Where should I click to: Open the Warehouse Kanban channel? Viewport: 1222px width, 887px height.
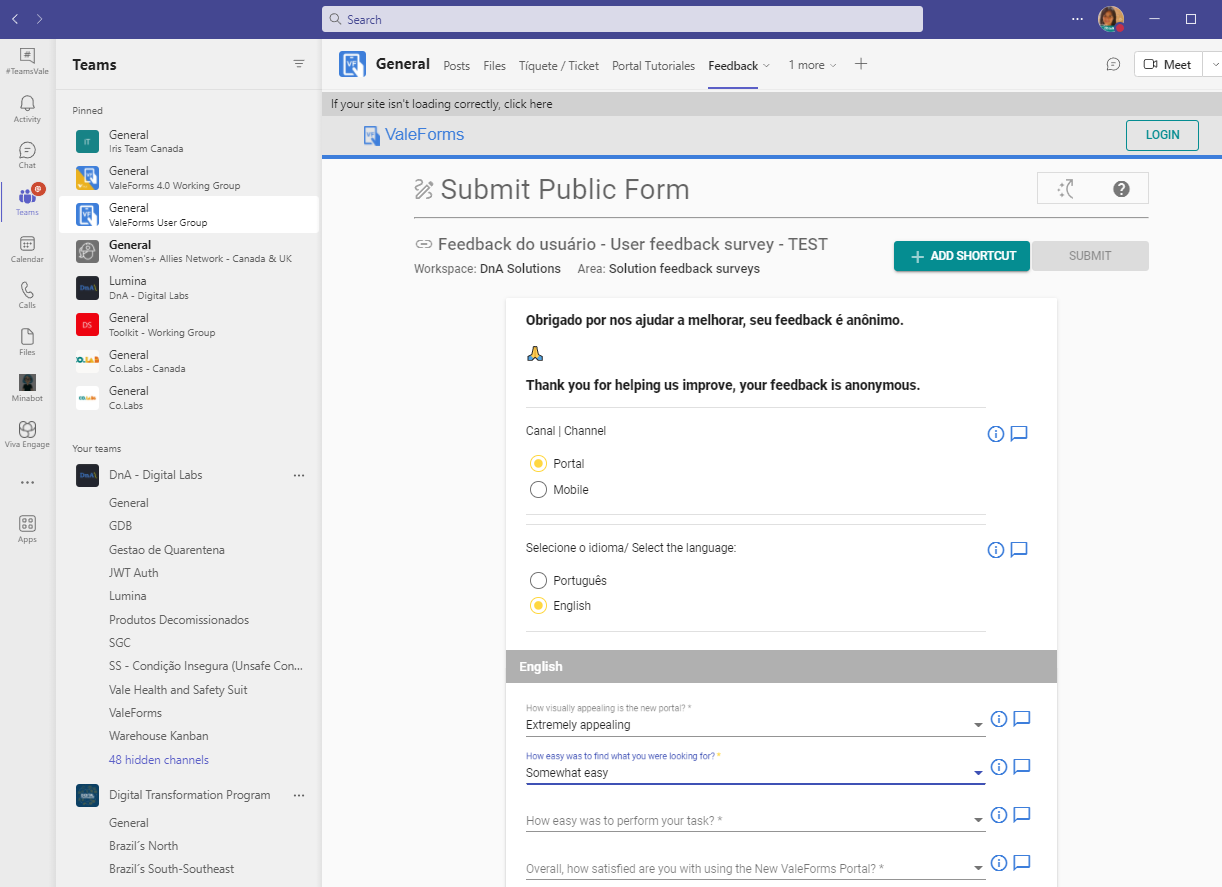[x=159, y=736]
